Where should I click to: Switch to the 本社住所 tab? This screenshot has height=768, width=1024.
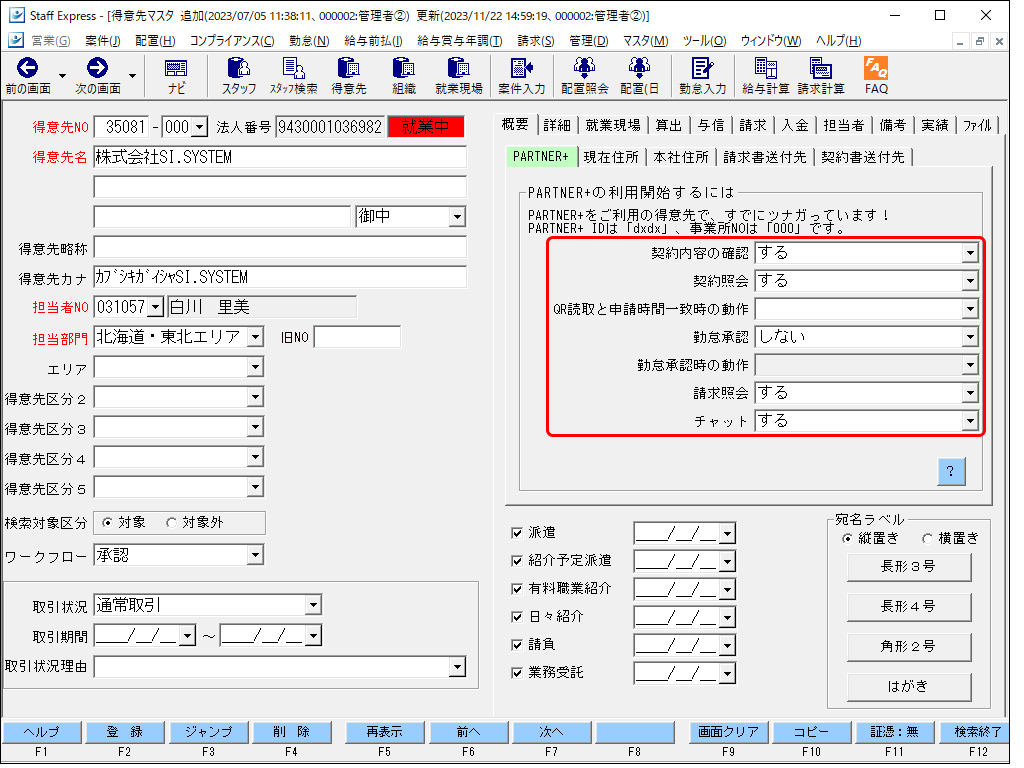coord(680,157)
